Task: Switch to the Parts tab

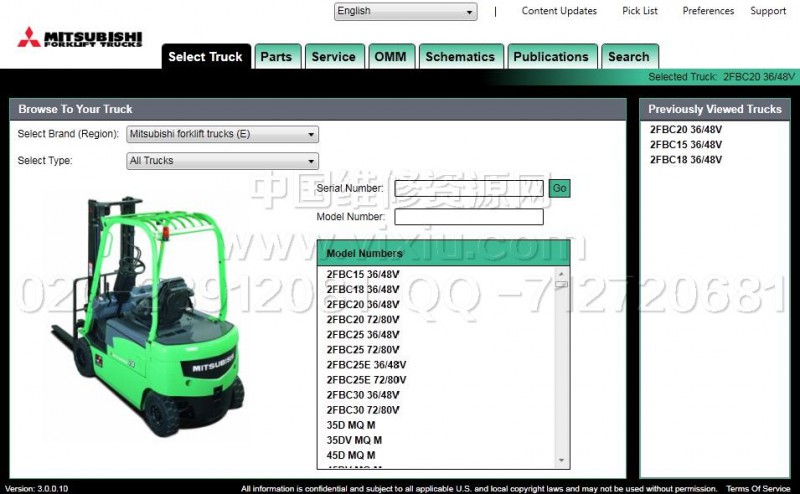Action: coord(277,57)
